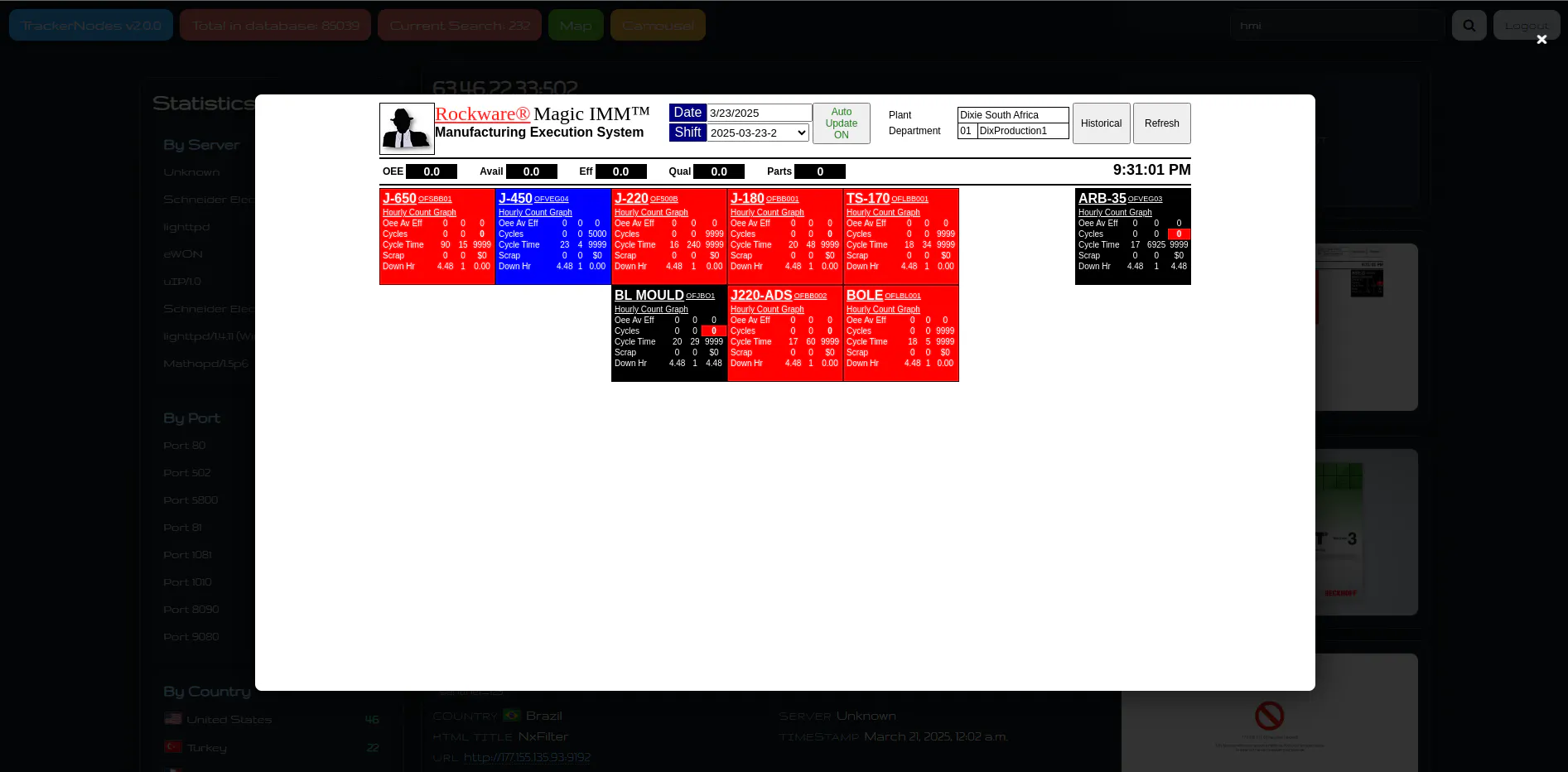Open the J-450 machine link
The width and height of the screenshot is (1568, 772).
[x=515, y=199]
